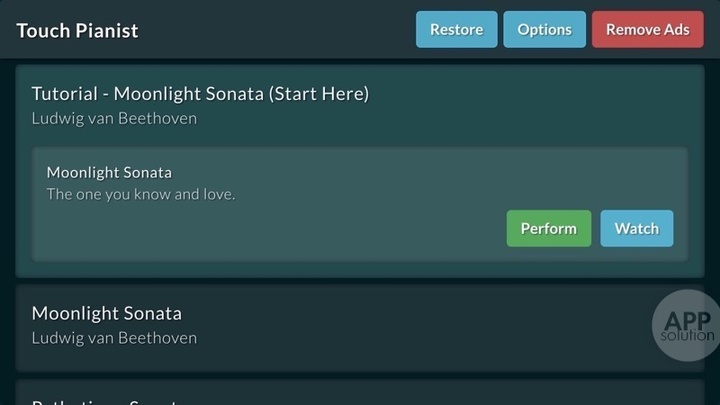Tap the red Remove Ads button
The width and height of the screenshot is (720, 405).
coord(647,30)
